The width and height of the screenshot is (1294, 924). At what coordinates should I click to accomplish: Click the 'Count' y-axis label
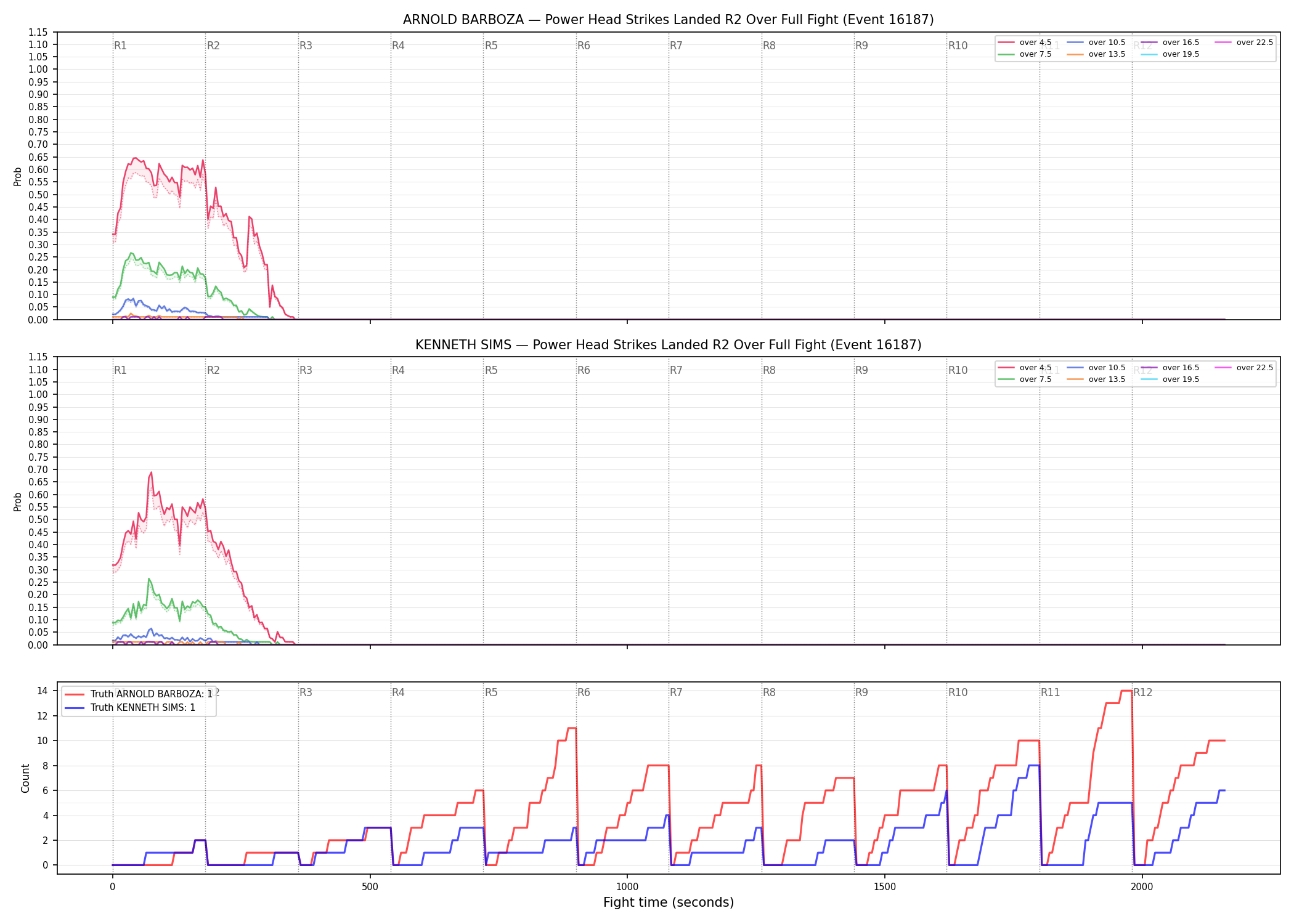25,778
